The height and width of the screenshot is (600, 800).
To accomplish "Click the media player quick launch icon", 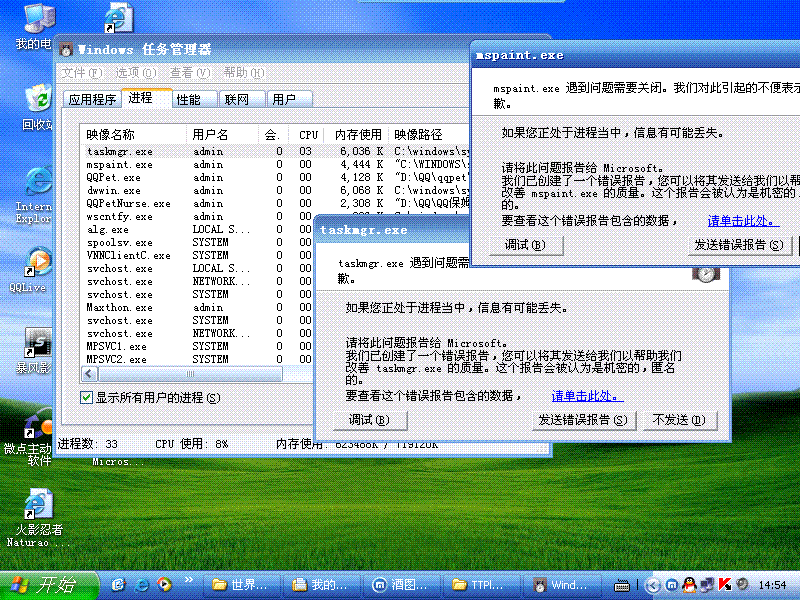I will coord(164,584).
